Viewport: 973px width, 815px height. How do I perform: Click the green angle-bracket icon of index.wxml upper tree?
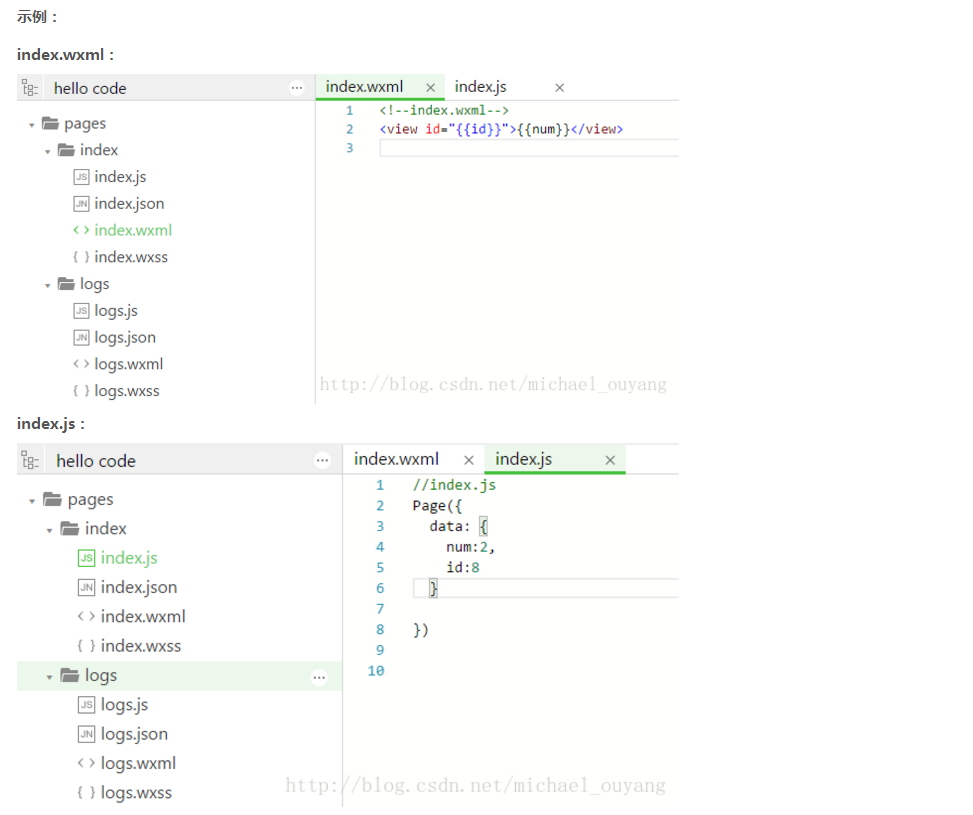coord(81,230)
